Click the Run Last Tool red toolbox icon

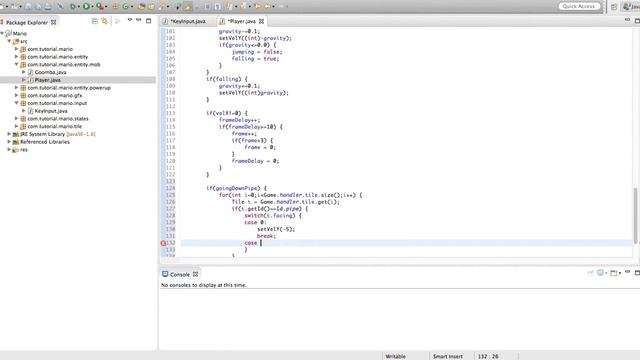click(100, 6)
